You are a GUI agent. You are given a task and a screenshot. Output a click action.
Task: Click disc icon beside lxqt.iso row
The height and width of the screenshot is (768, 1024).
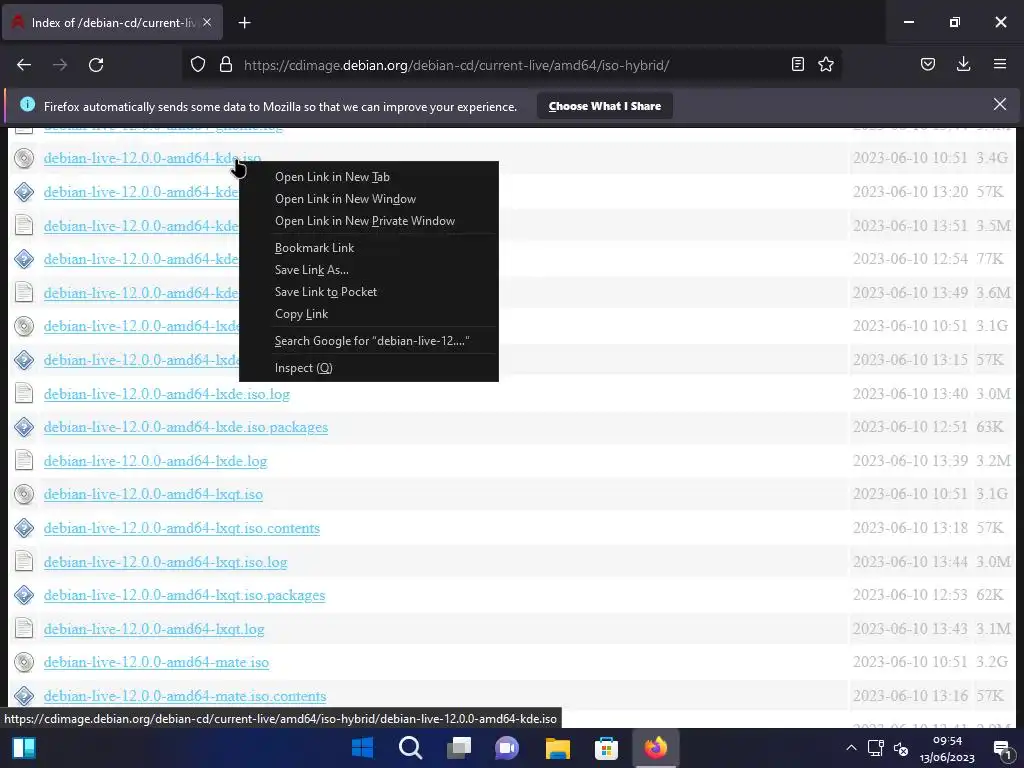24,494
